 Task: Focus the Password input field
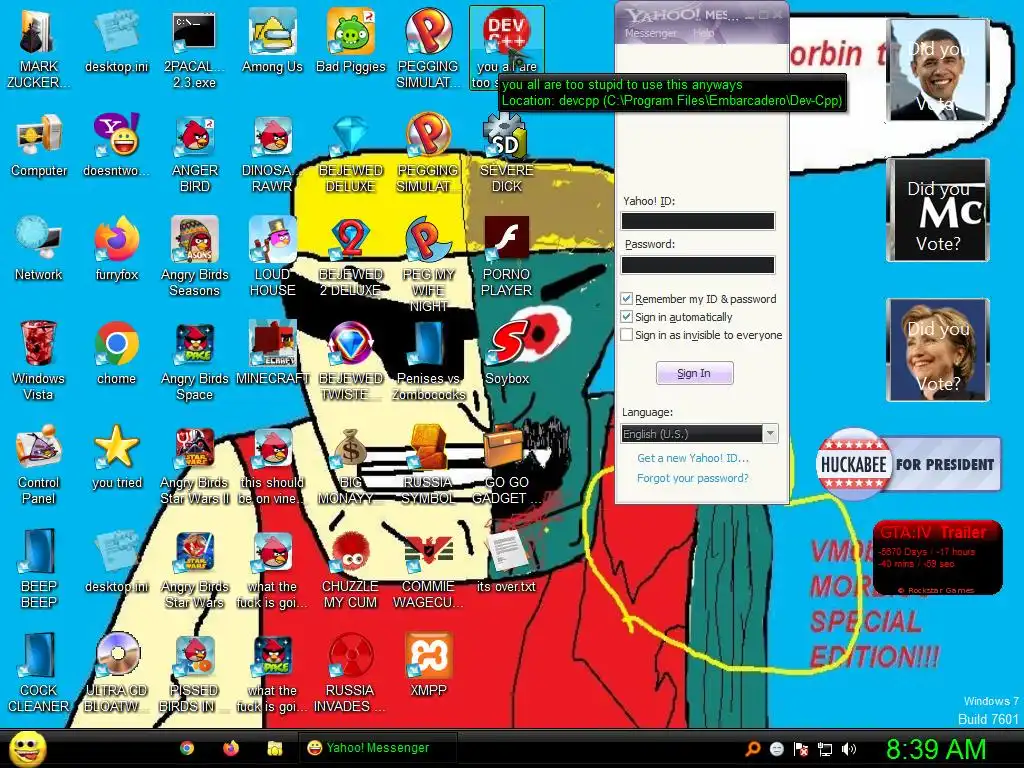coord(698,264)
